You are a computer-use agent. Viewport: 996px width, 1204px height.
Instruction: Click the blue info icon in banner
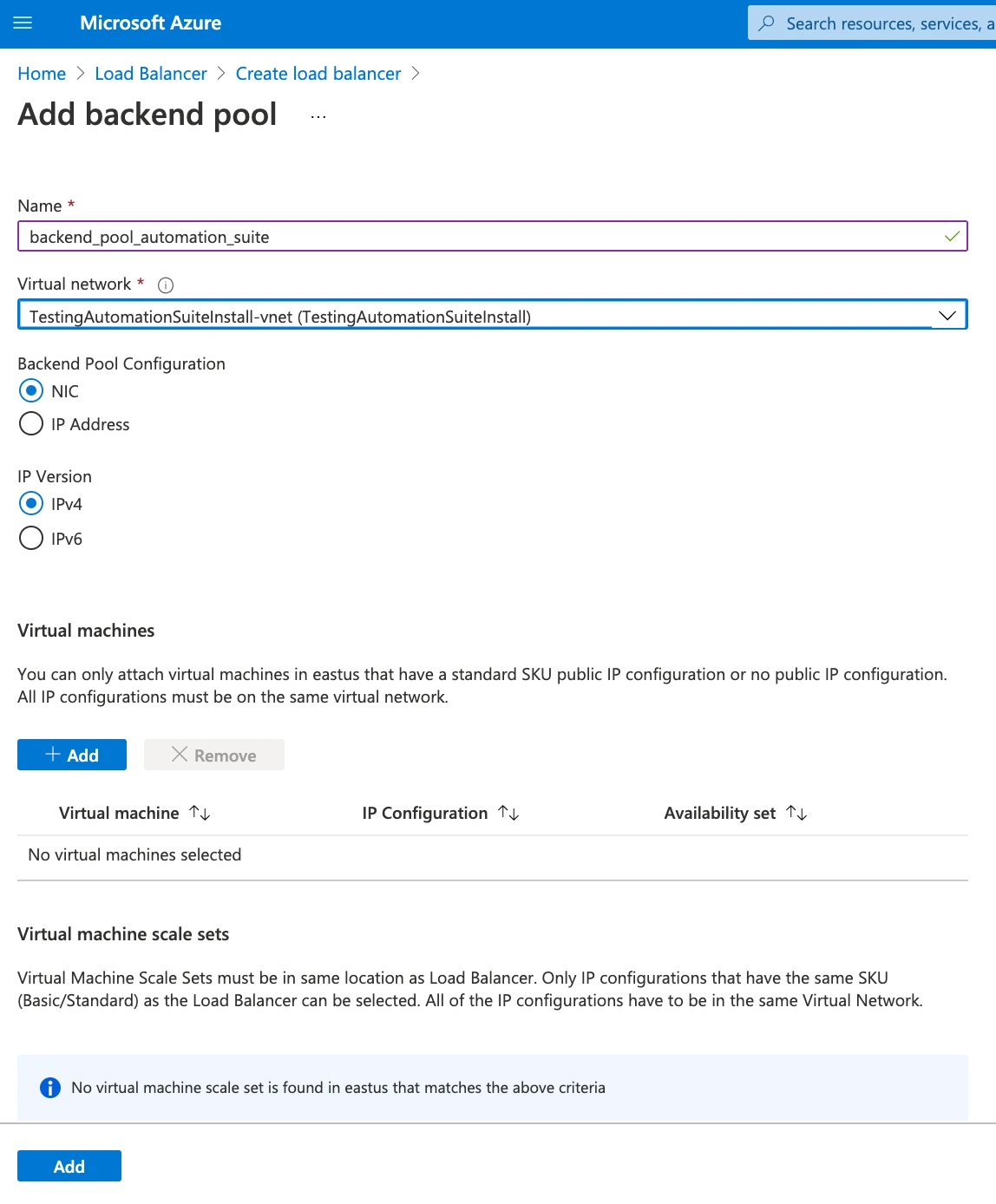pos(50,1088)
